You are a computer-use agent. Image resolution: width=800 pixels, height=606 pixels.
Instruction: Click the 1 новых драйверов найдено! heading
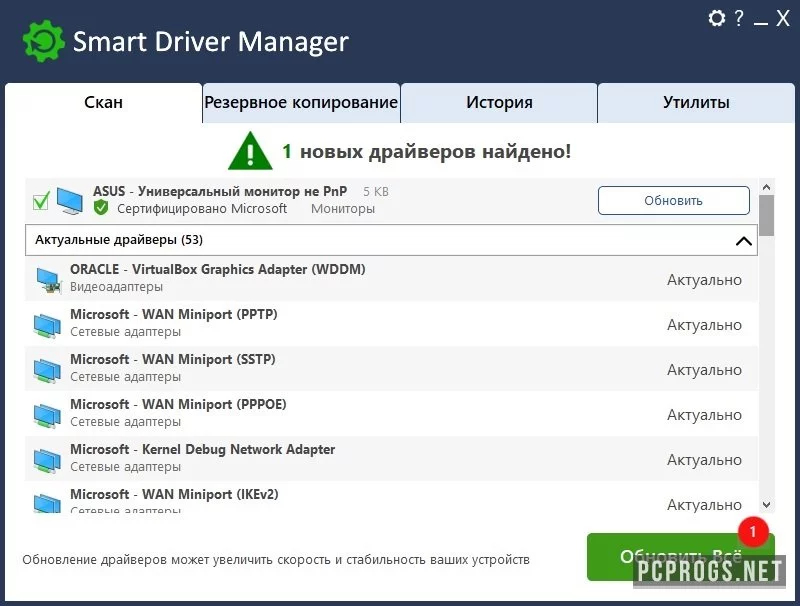(x=427, y=152)
